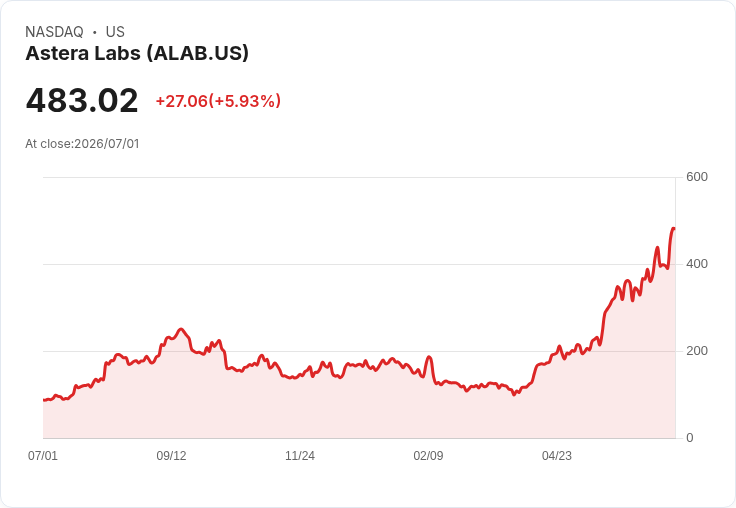Click the 0 y-axis label
Screen dimensions: 736x508
[690, 438]
